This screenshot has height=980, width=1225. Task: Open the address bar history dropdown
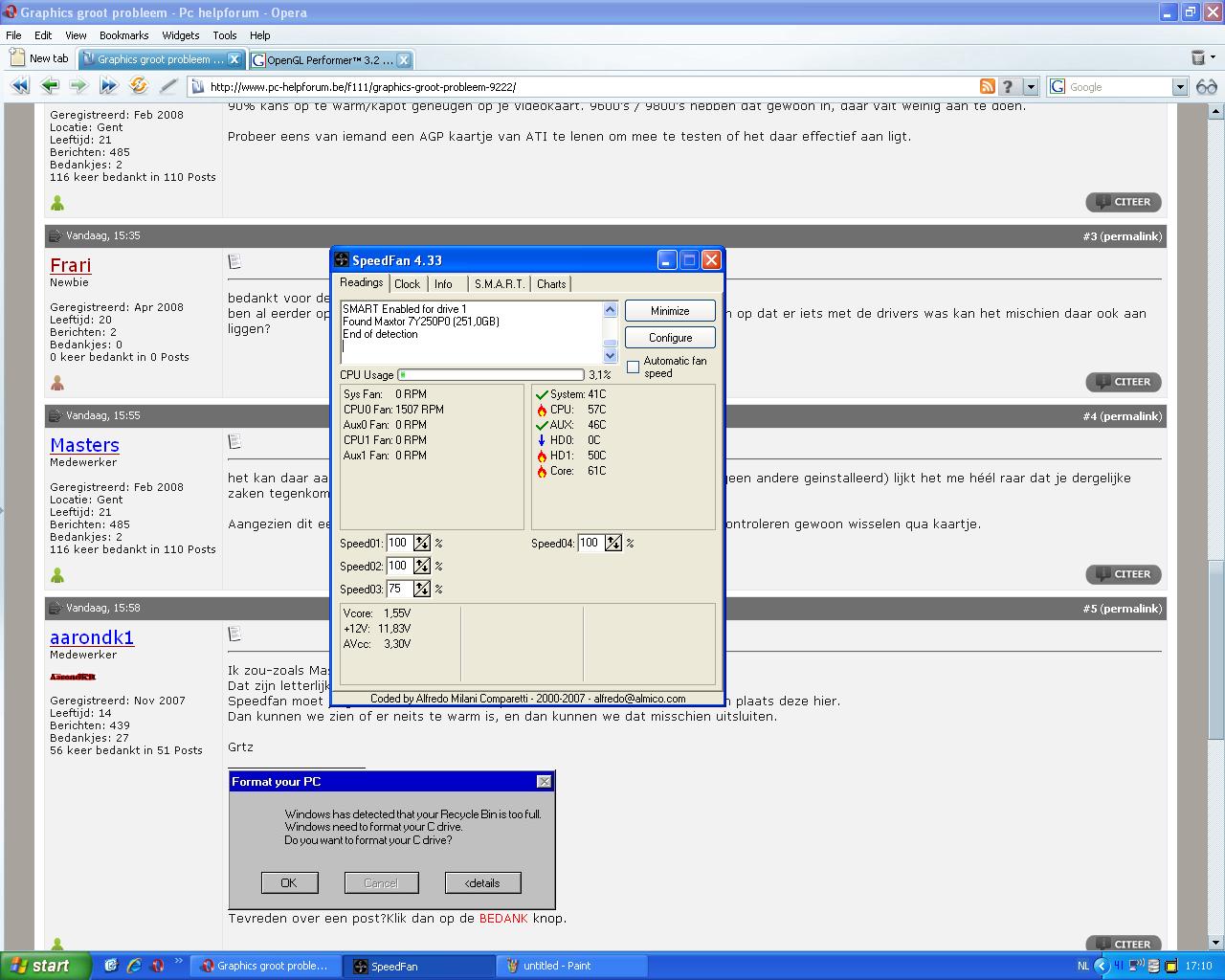(x=1031, y=86)
